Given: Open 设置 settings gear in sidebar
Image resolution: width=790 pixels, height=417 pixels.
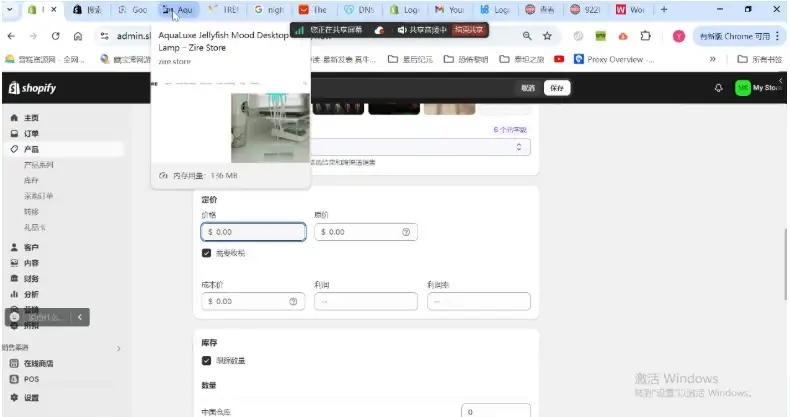Looking at the screenshot, I should pos(14,397).
